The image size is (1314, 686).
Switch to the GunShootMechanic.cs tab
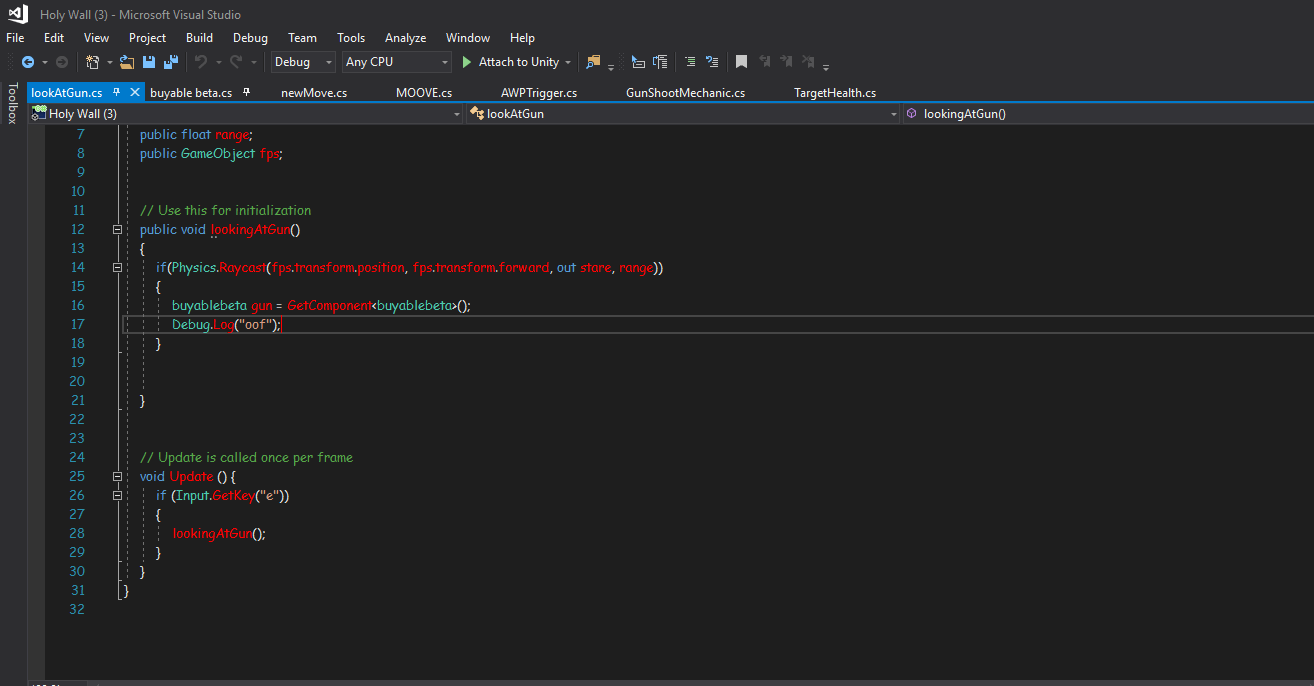(685, 93)
